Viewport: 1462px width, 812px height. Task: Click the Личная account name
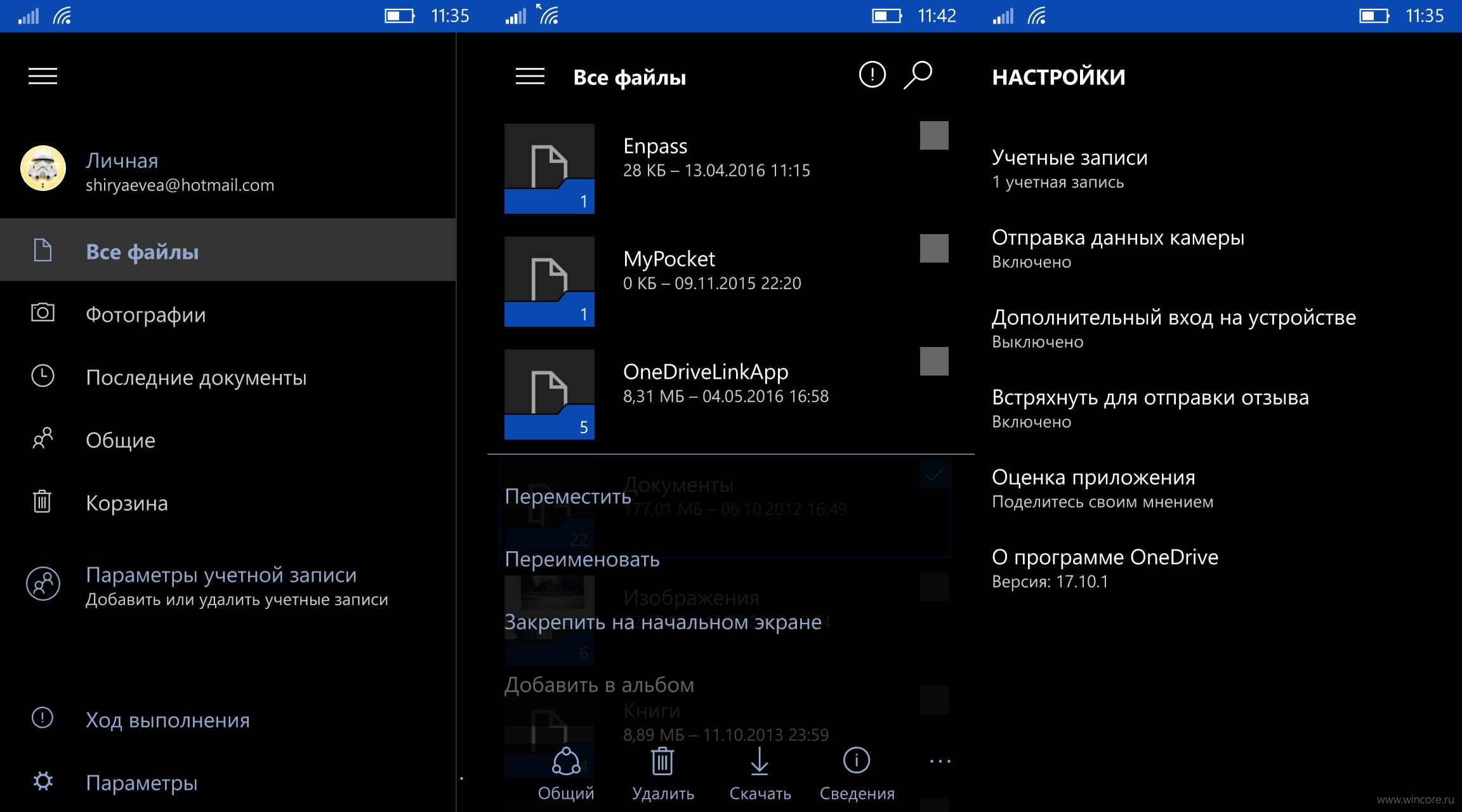[122, 160]
